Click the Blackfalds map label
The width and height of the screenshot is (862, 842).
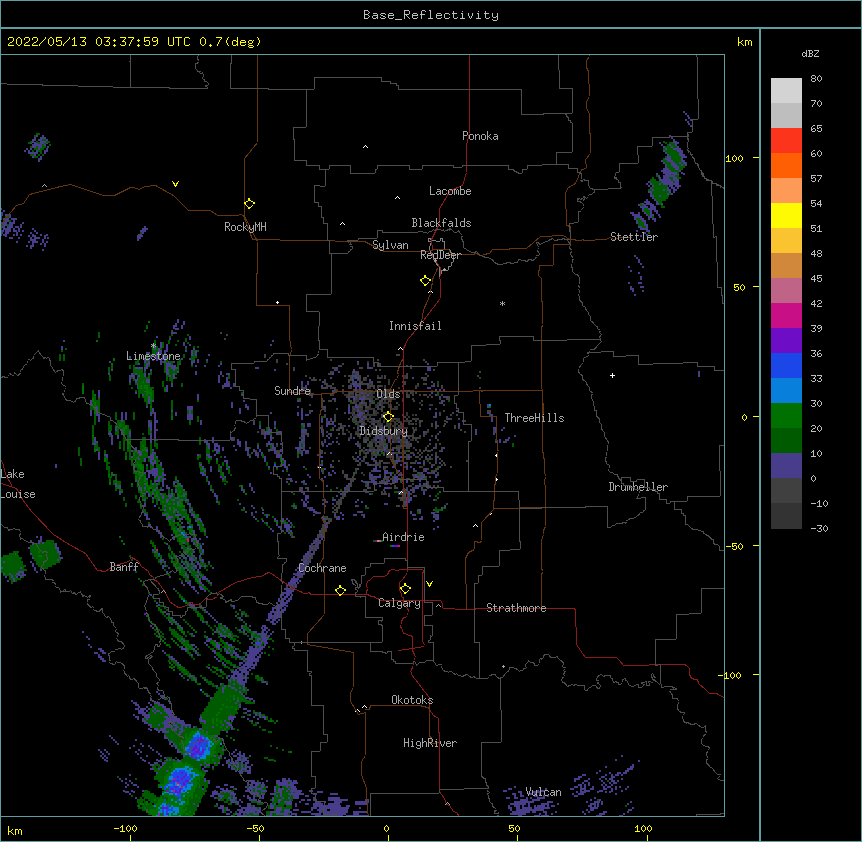[x=441, y=223]
